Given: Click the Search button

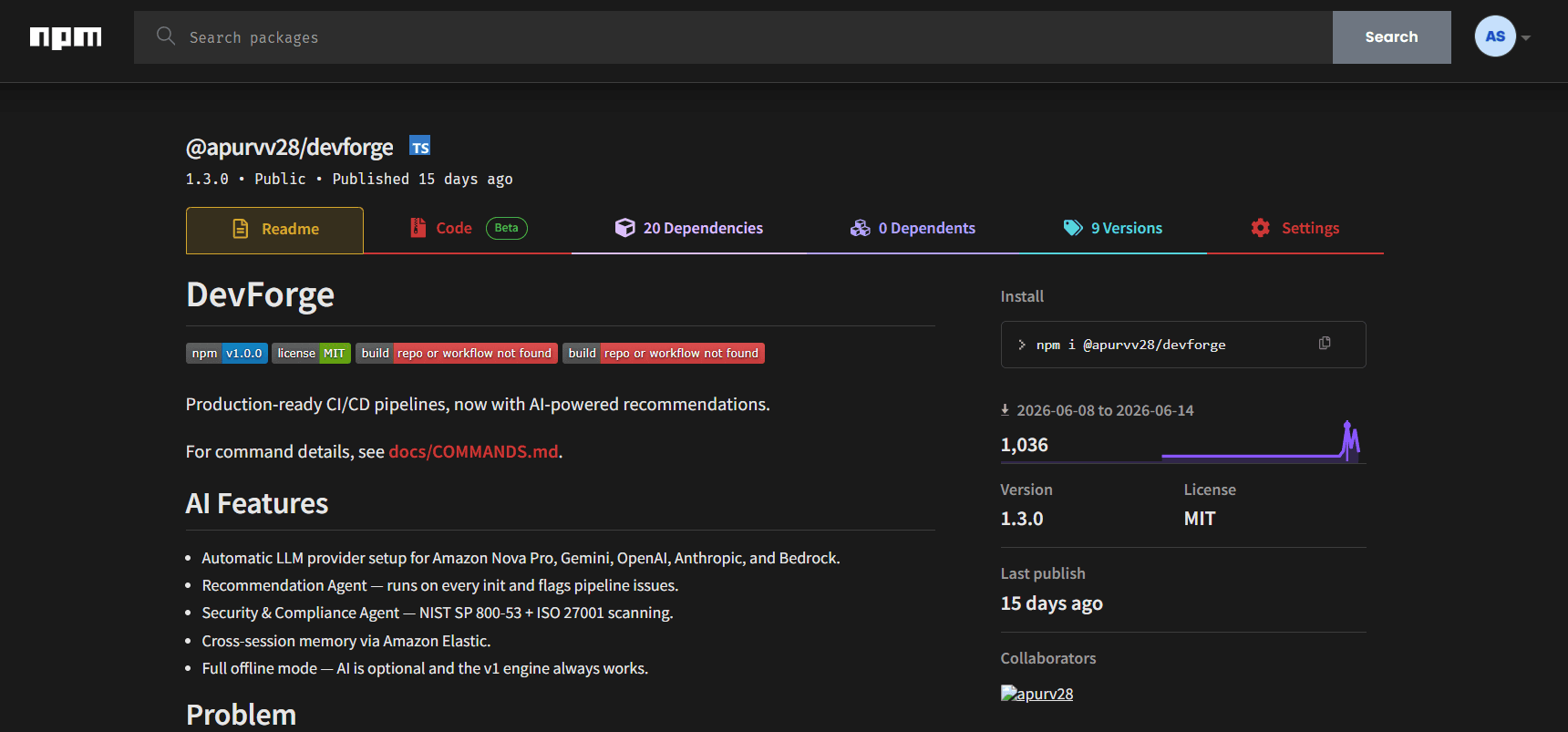Looking at the screenshot, I should [x=1391, y=37].
